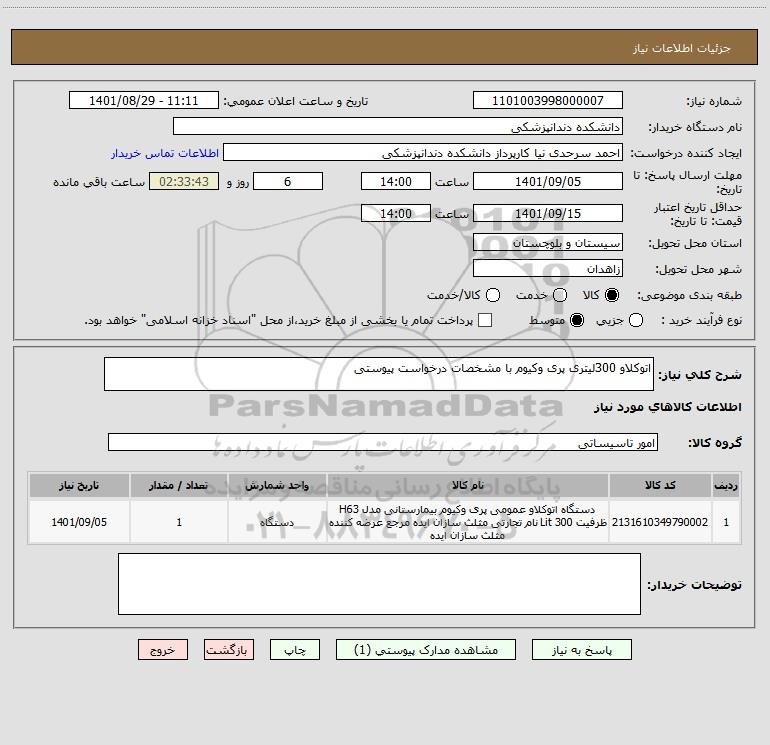Image resolution: width=770 pixels, height=745 pixels.
Task: Click the کد کالا column header
Action: pyautogui.click(x=660, y=486)
